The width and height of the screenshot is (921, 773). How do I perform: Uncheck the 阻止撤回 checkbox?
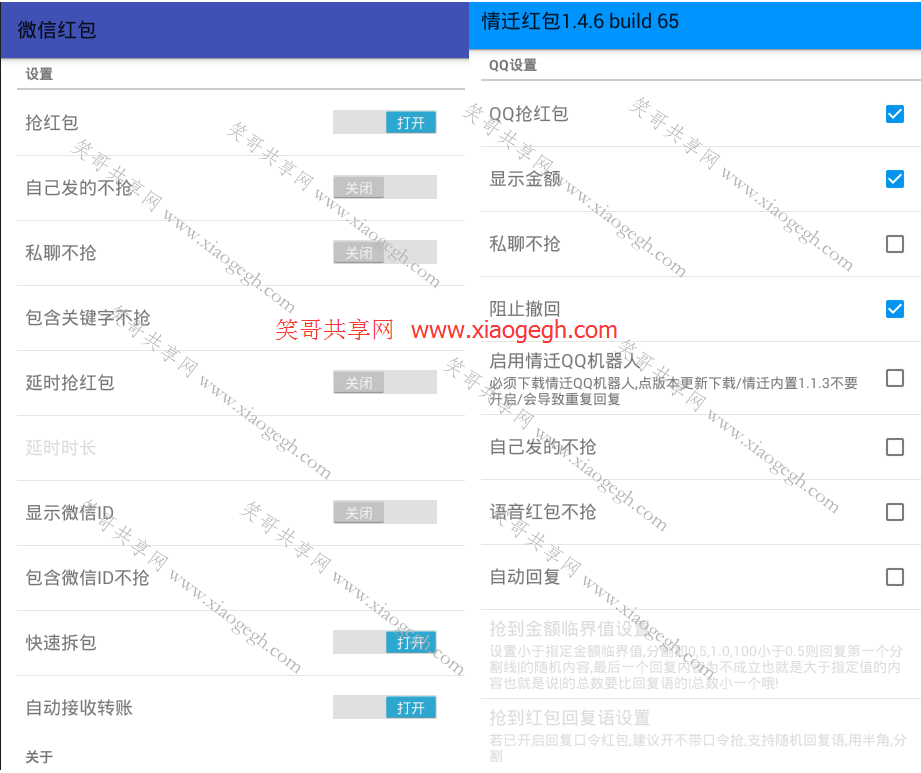[895, 308]
